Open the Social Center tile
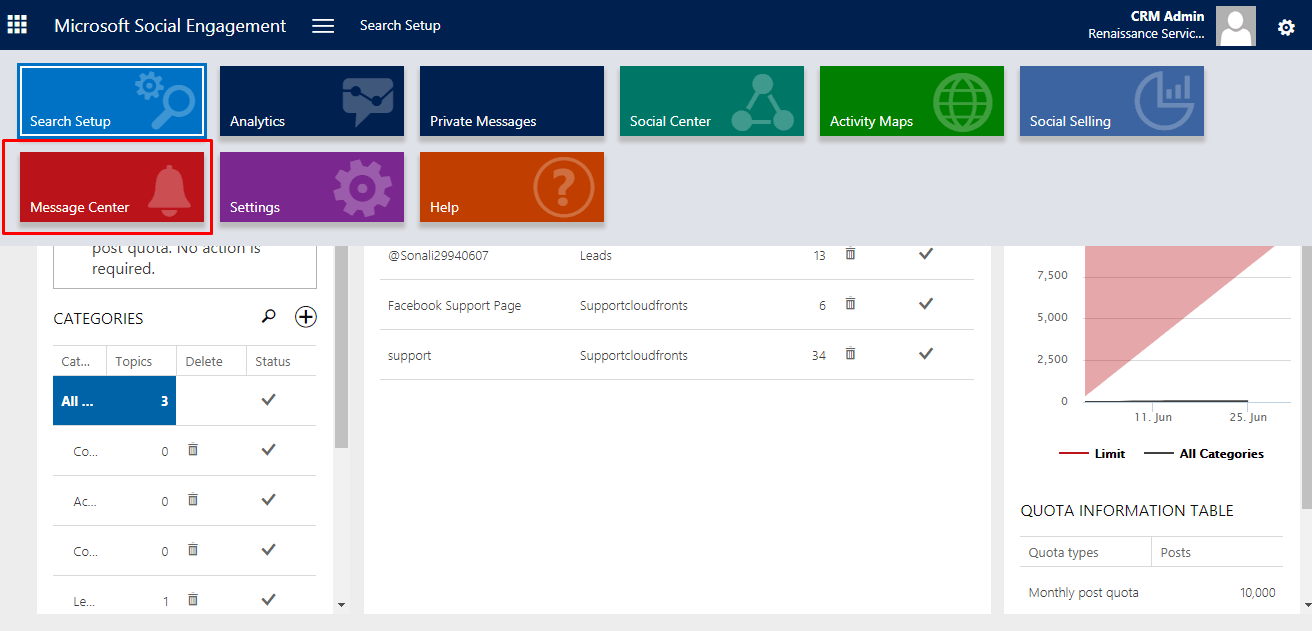The height and width of the screenshot is (631, 1312). click(x=712, y=101)
